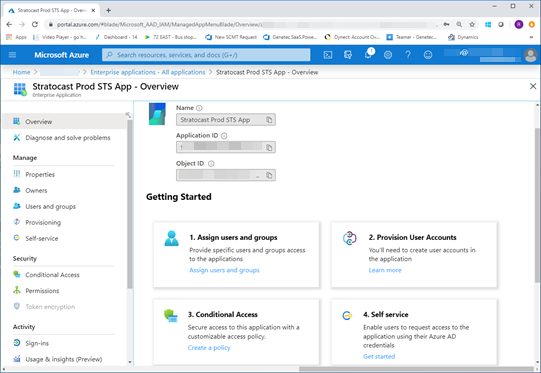The image size is (541, 373).
Task: Expand the Azure portal hamburger menu
Action: click(12, 55)
